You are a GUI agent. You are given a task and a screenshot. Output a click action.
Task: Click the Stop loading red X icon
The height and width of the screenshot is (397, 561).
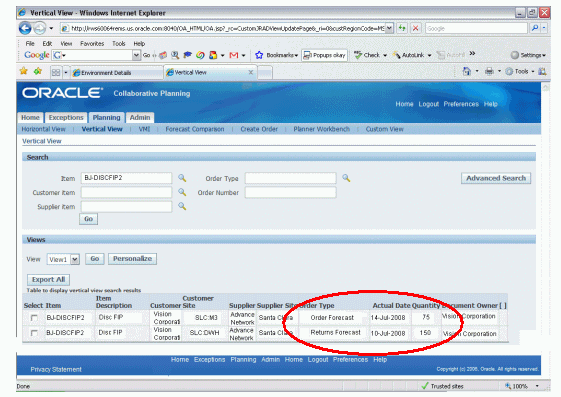point(415,28)
